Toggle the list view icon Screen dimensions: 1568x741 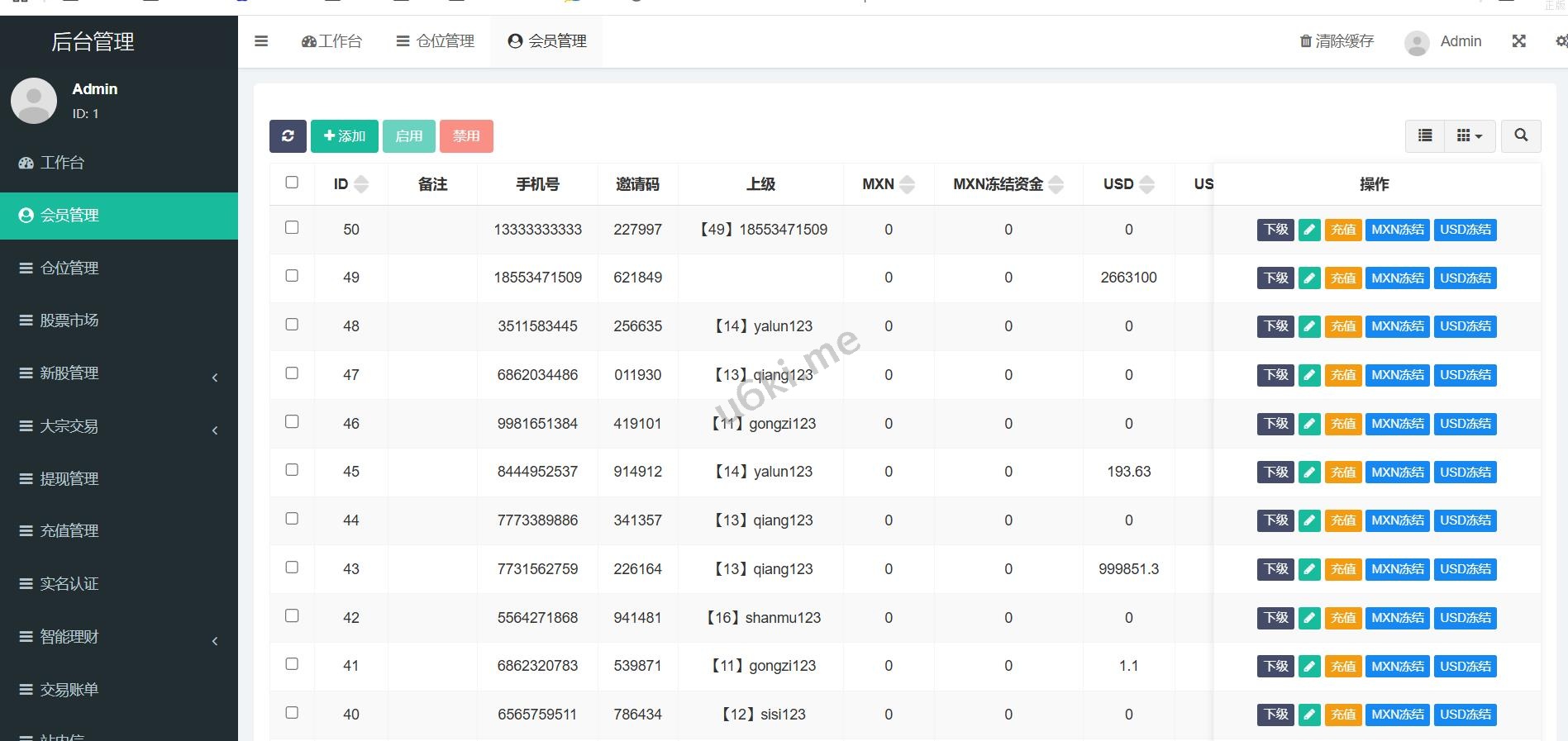pyautogui.click(x=1425, y=135)
